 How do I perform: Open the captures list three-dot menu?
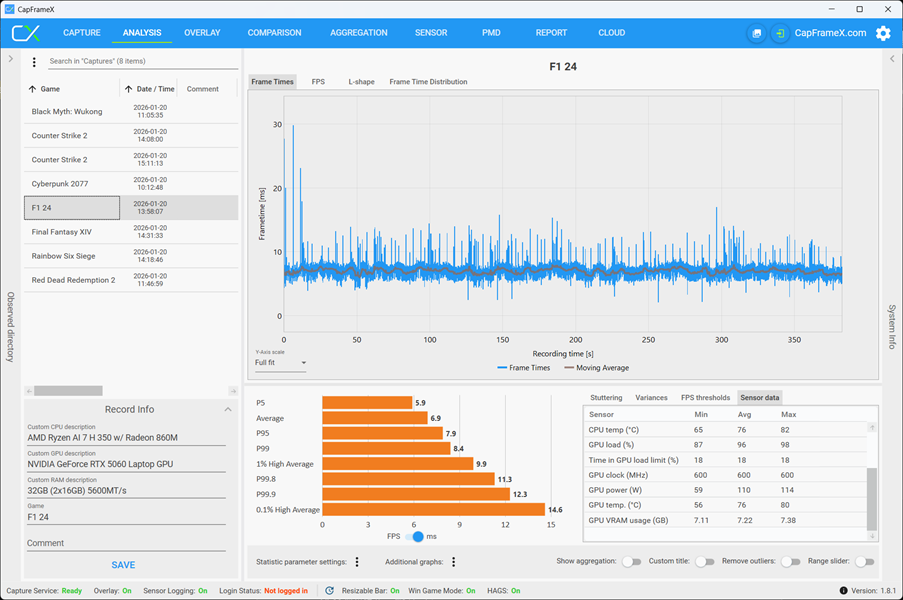pyautogui.click(x=34, y=62)
